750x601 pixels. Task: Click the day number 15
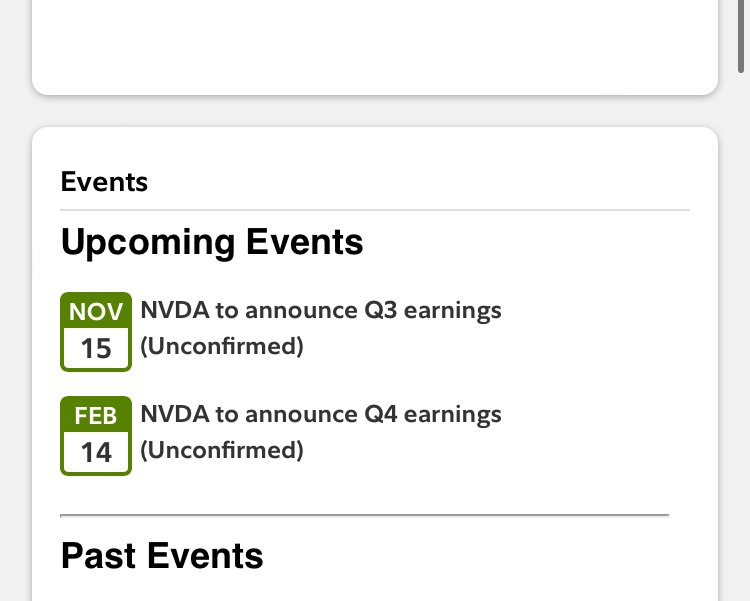click(x=96, y=348)
